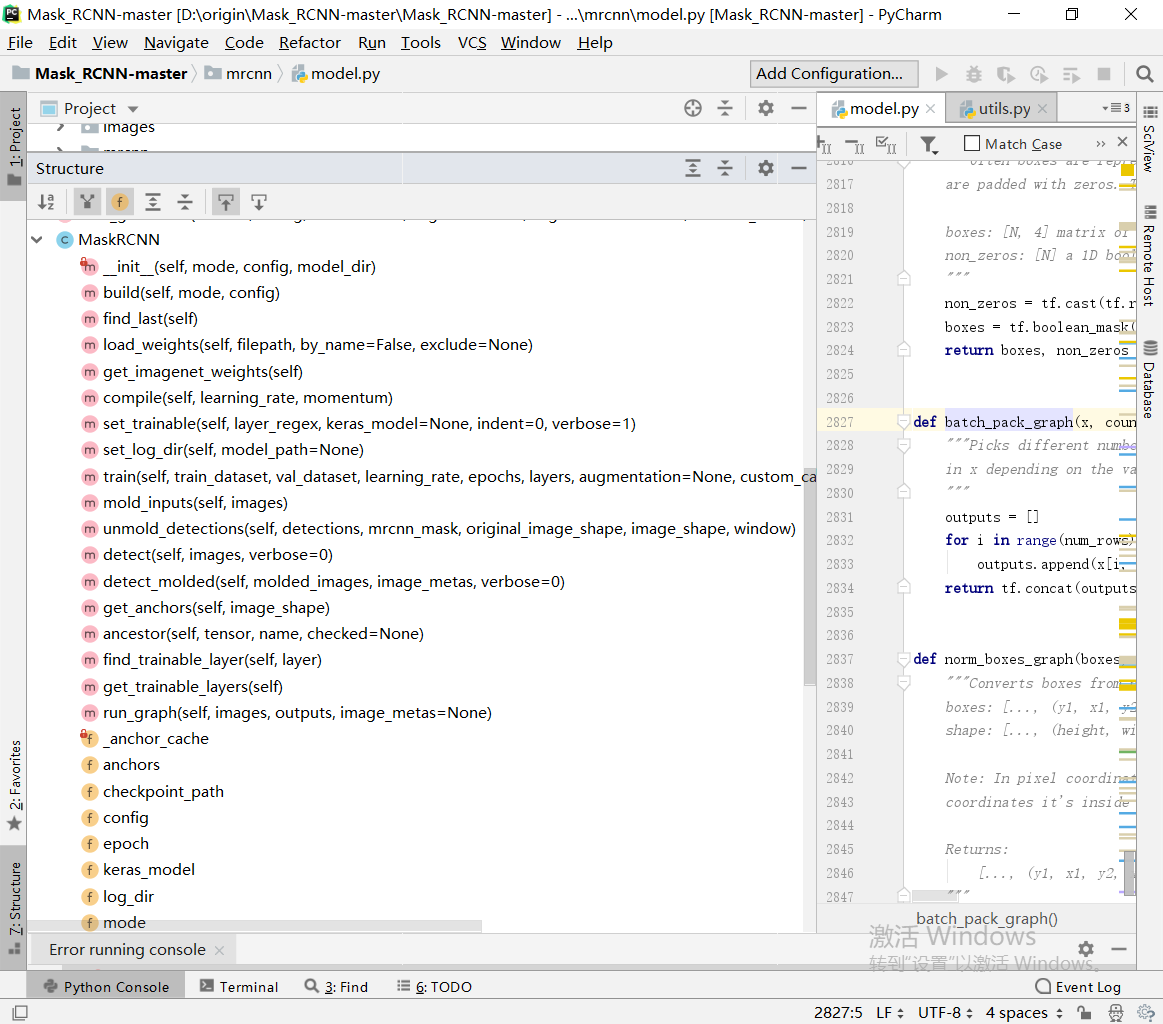Open the Python Console tool window
1163x1024 pixels.
pos(105,986)
